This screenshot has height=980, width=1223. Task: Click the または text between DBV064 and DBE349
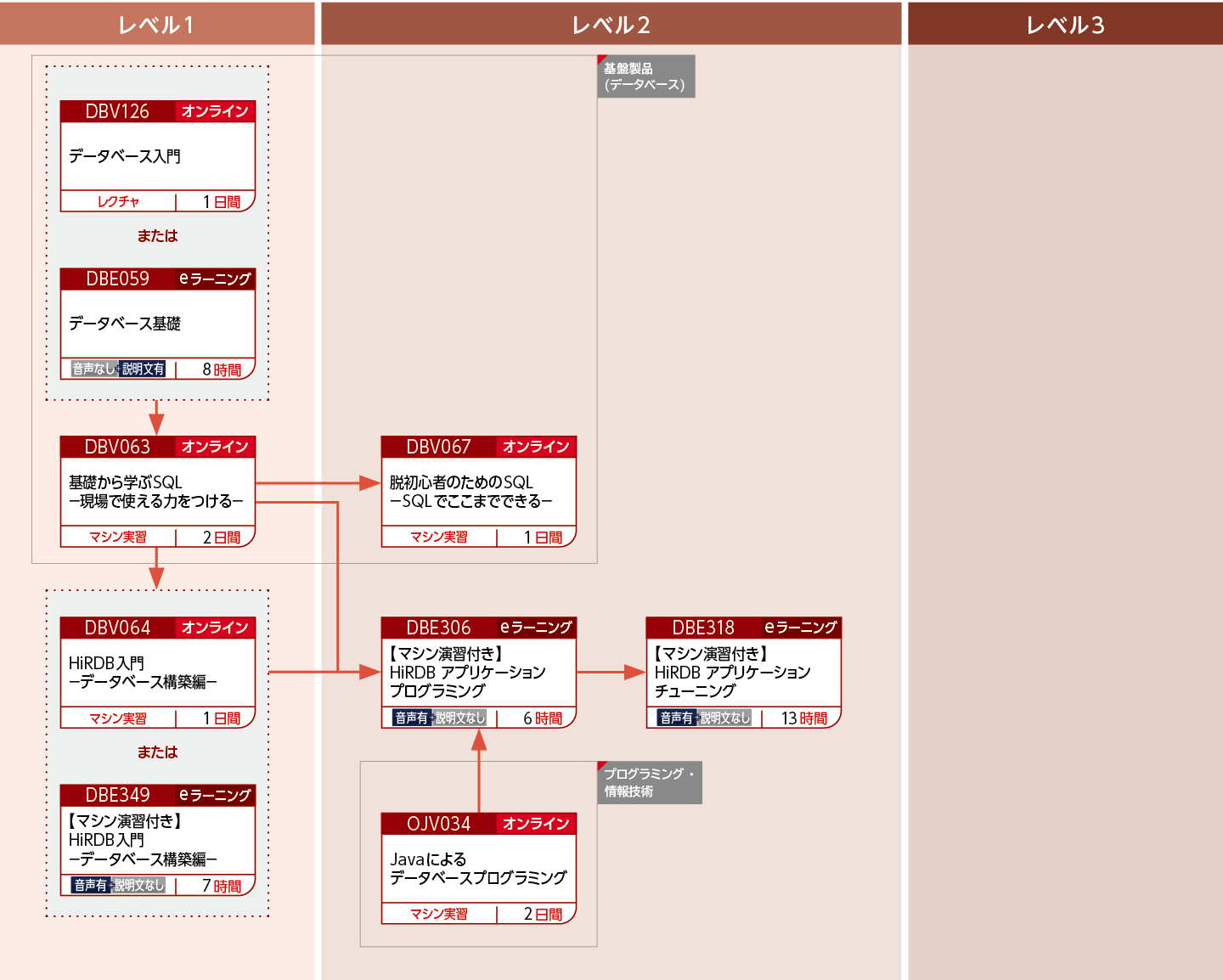coord(158,752)
